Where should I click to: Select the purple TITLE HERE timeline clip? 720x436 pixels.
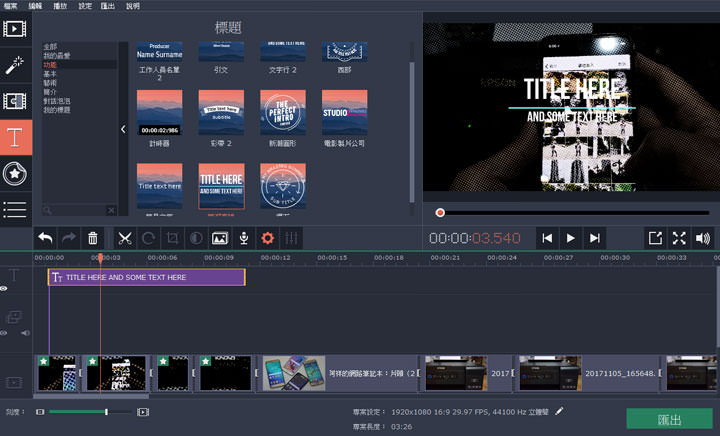pos(147,277)
